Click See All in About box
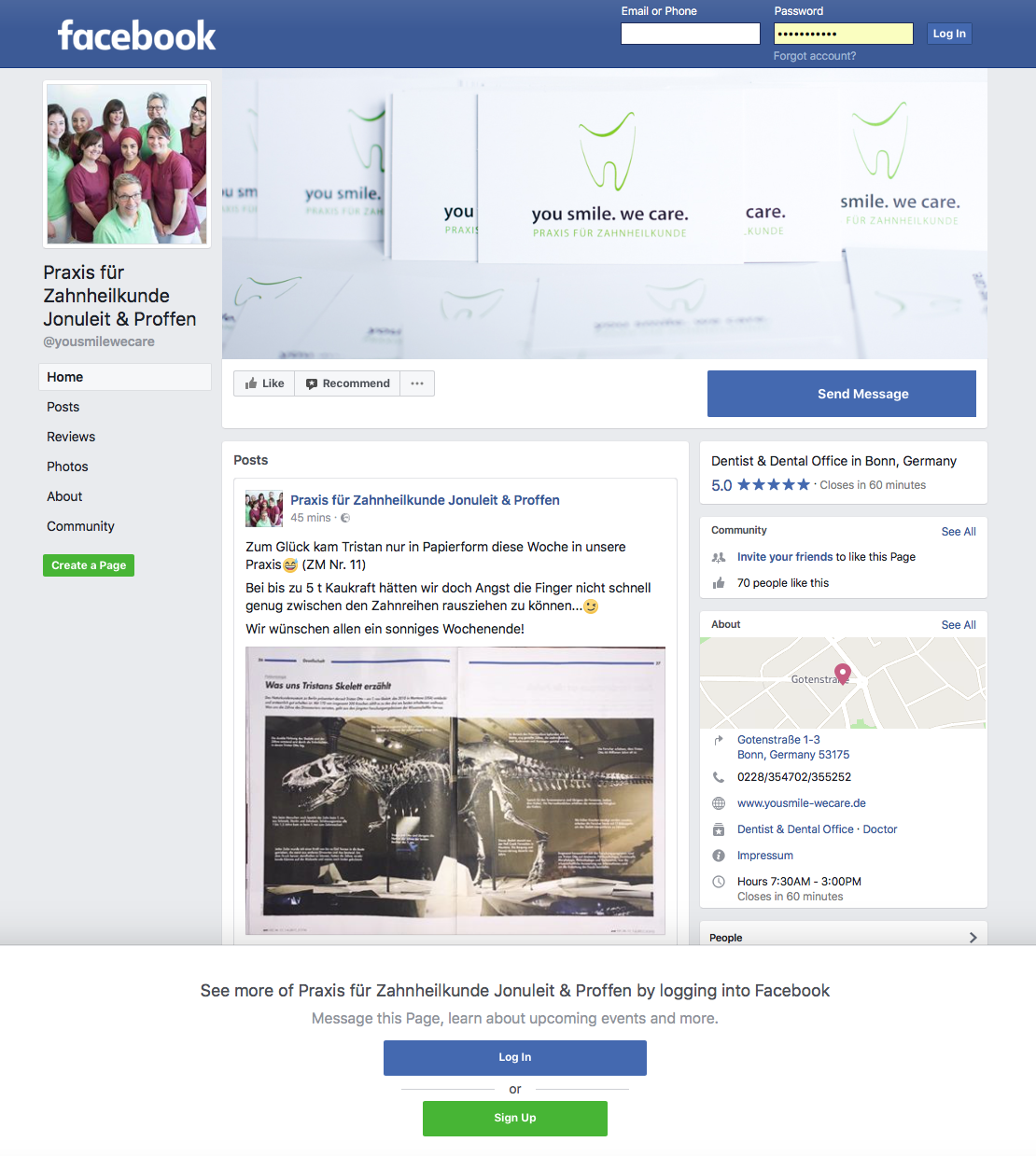This screenshot has height=1156, width=1036. point(959,625)
